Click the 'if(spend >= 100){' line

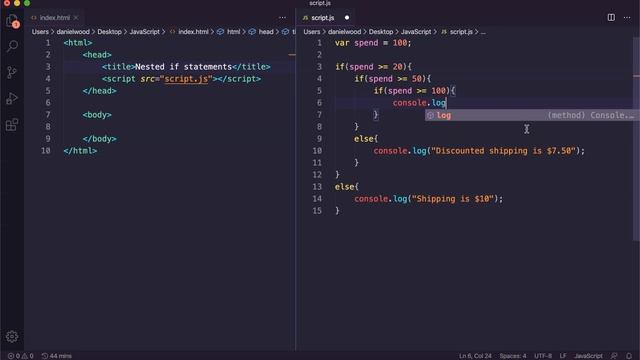click(414, 91)
